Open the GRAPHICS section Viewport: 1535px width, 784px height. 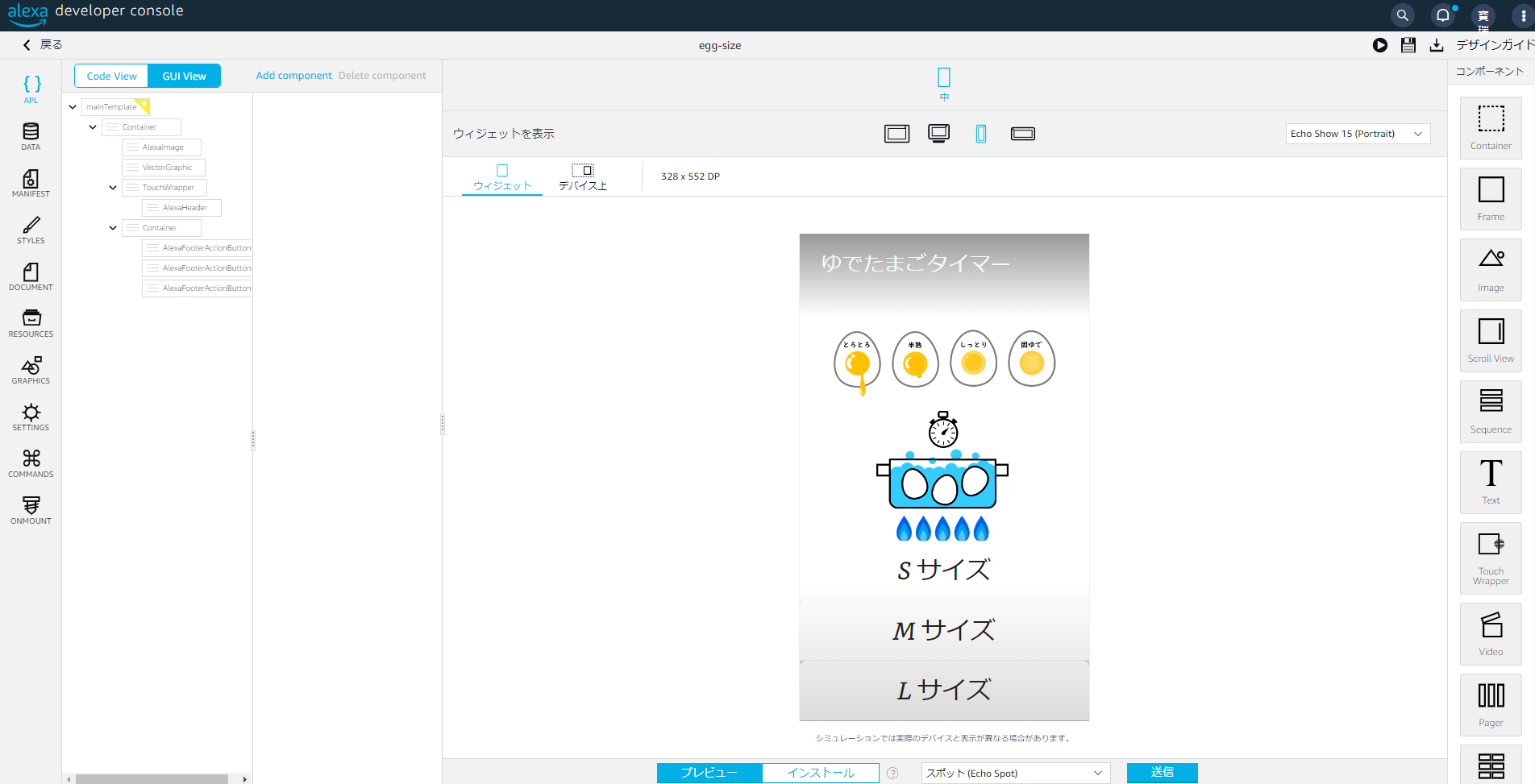(x=31, y=370)
